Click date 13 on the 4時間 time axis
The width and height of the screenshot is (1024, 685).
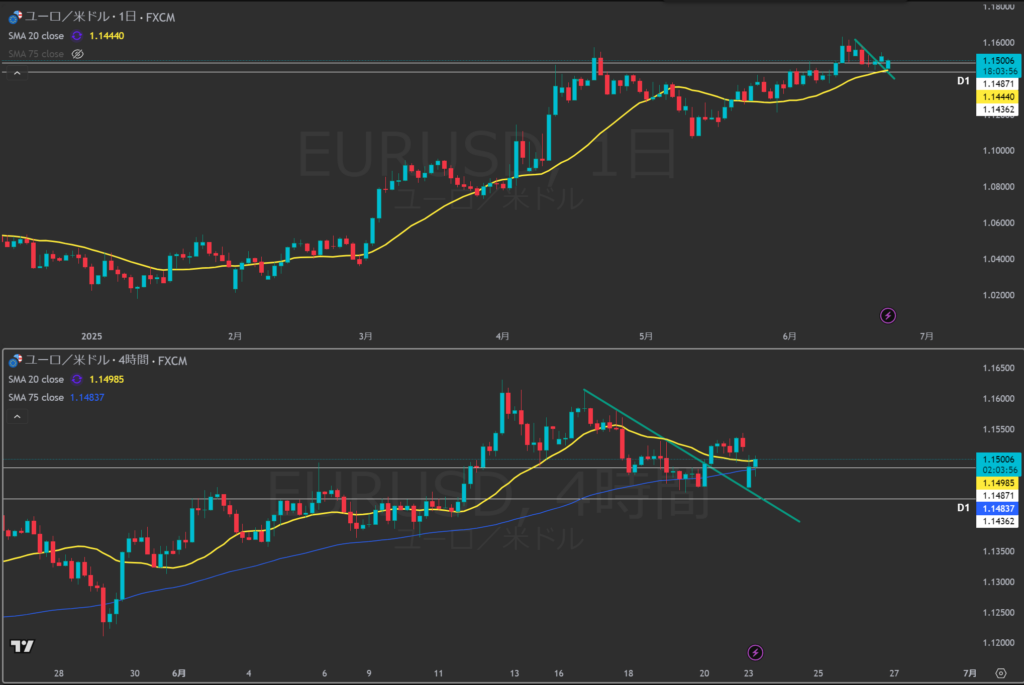515,673
